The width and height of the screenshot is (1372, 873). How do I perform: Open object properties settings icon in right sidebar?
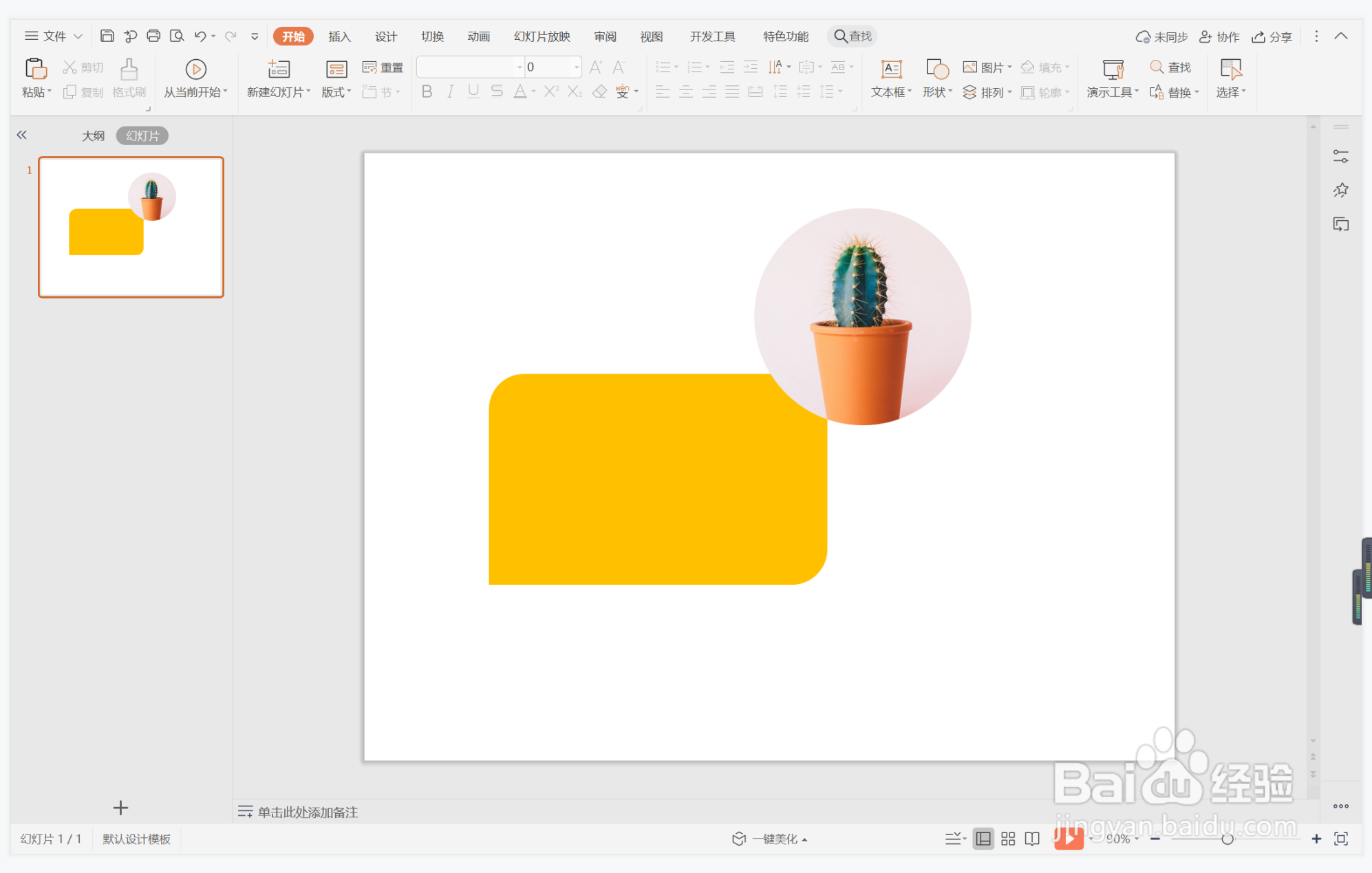pyautogui.click(x=1340, y=157)
